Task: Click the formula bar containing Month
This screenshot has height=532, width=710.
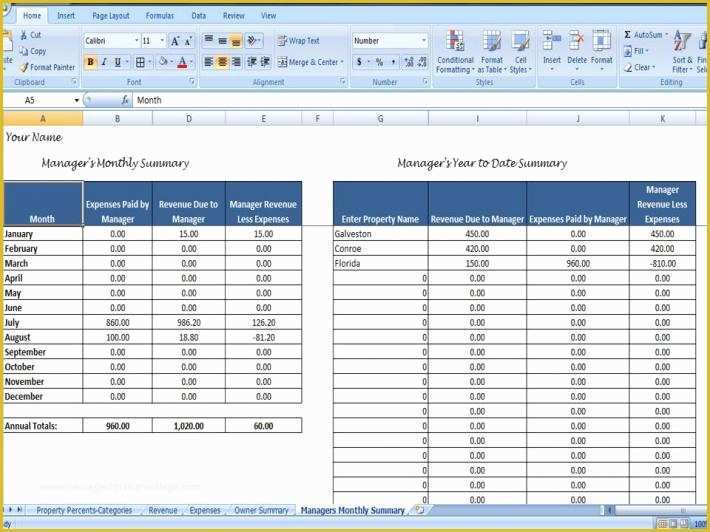Action: 419,100
